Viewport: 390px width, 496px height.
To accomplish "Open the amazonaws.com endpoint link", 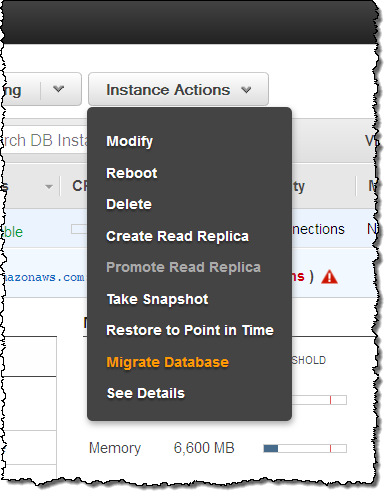I will click(x=44, y=277).
